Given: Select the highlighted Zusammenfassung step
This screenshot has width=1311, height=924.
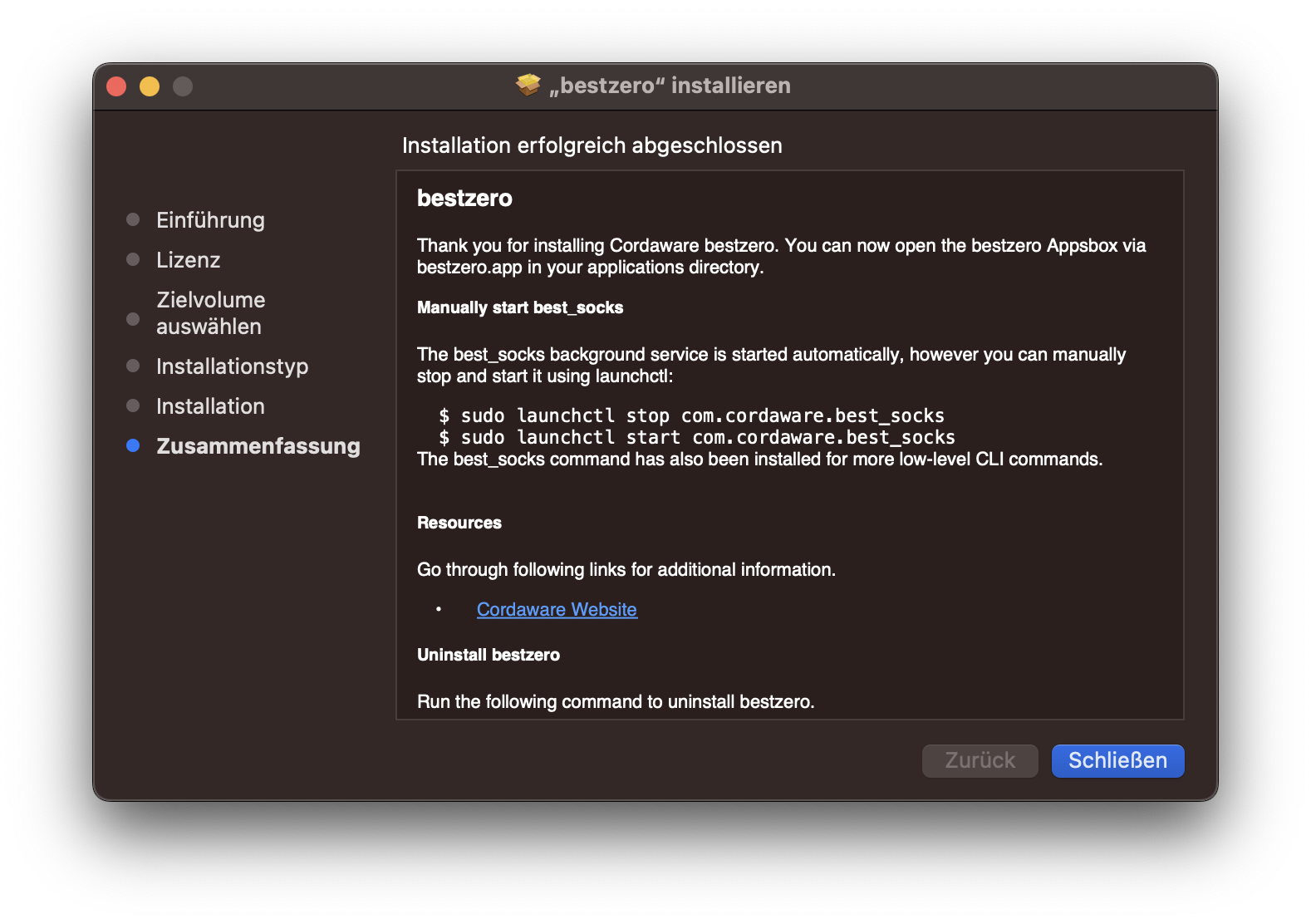Looking at the screenshot, I should pos(258,446).
